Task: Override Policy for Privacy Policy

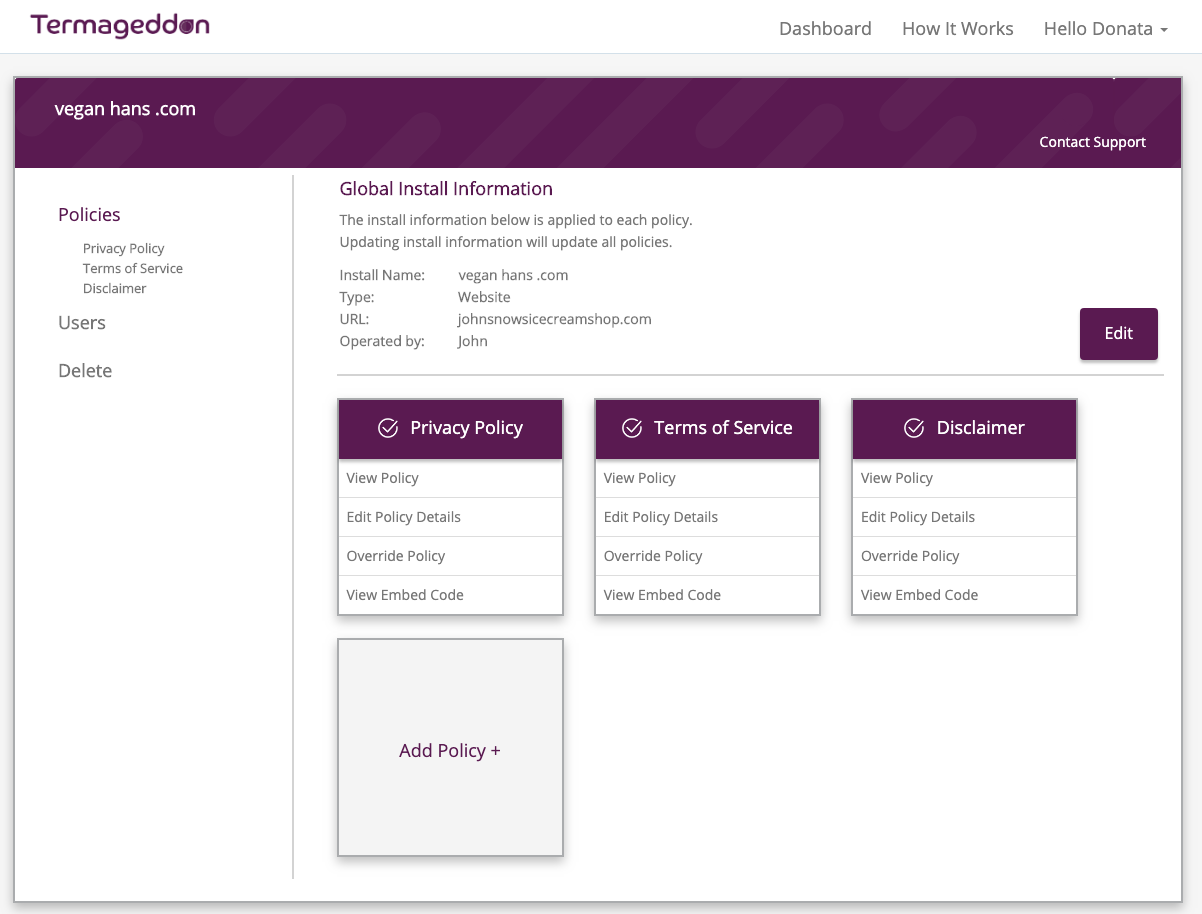Action: (x=451, y=556)
